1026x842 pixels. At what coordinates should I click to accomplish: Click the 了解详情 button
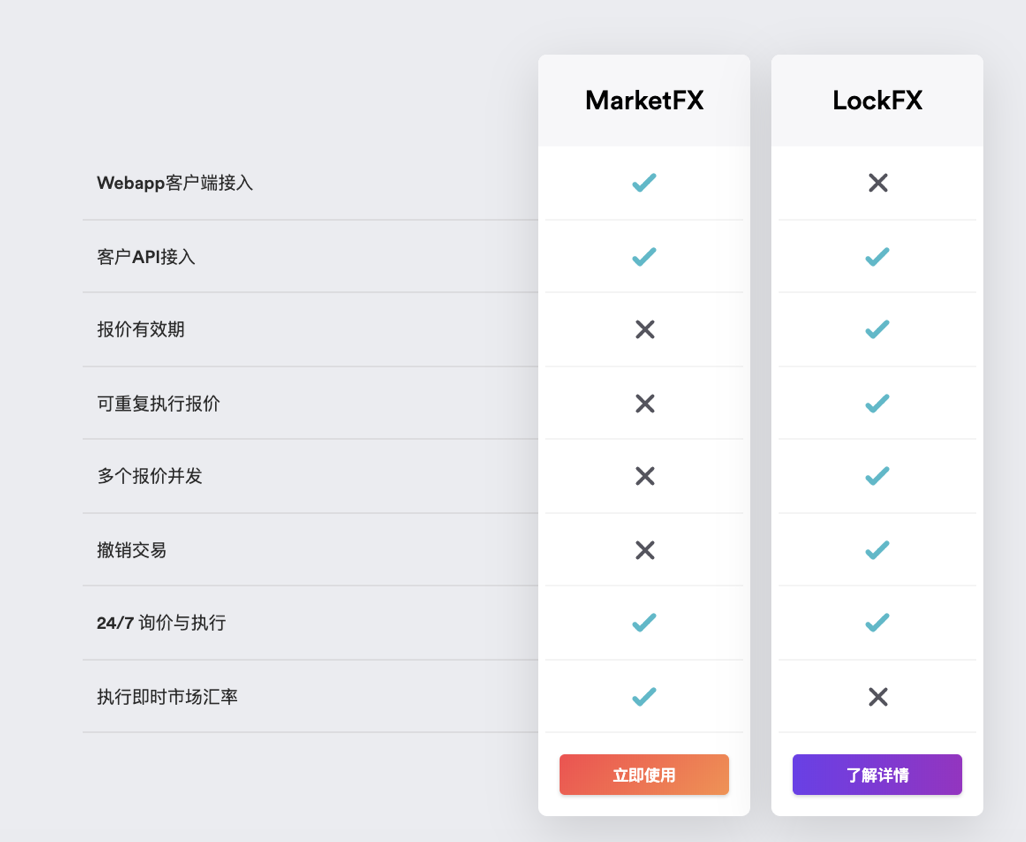pyautogui.click(x=877, y=774)
